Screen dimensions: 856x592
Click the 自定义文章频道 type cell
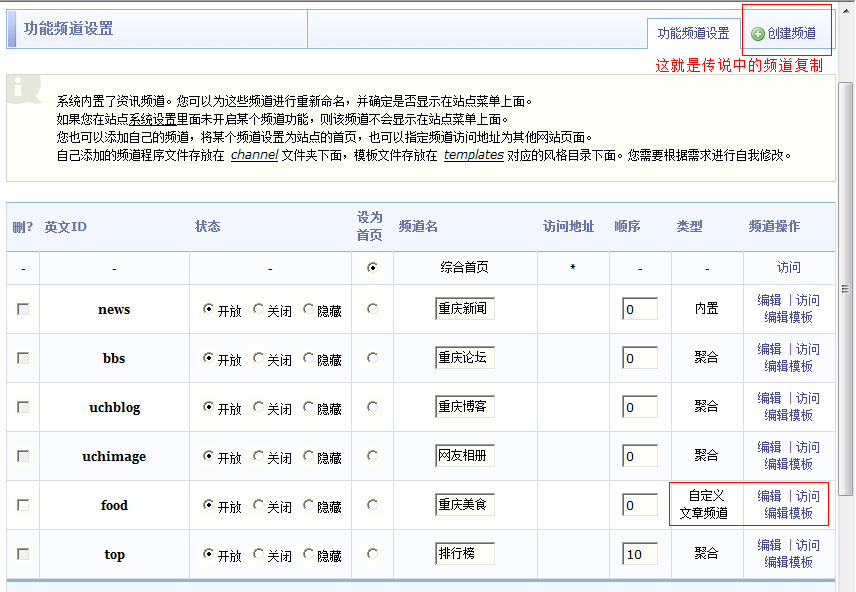click(706, 505)
